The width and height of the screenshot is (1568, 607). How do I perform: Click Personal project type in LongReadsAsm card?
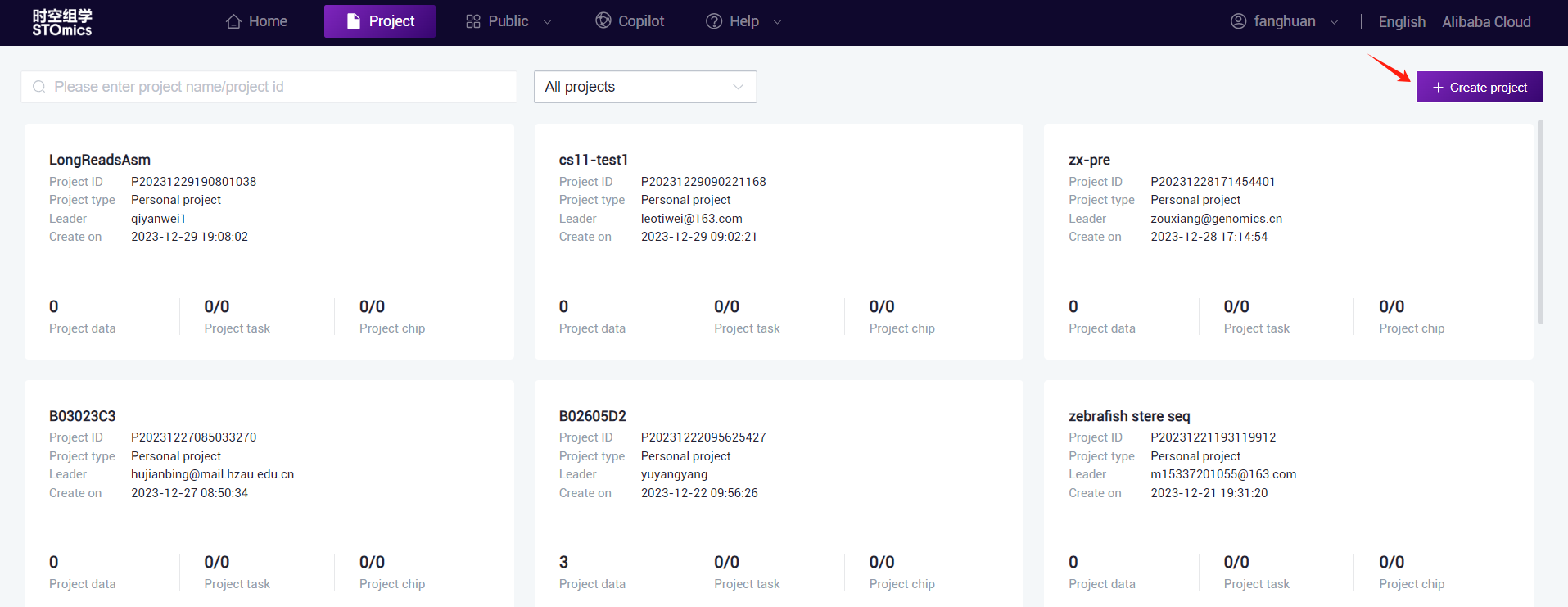coord(176,200)
